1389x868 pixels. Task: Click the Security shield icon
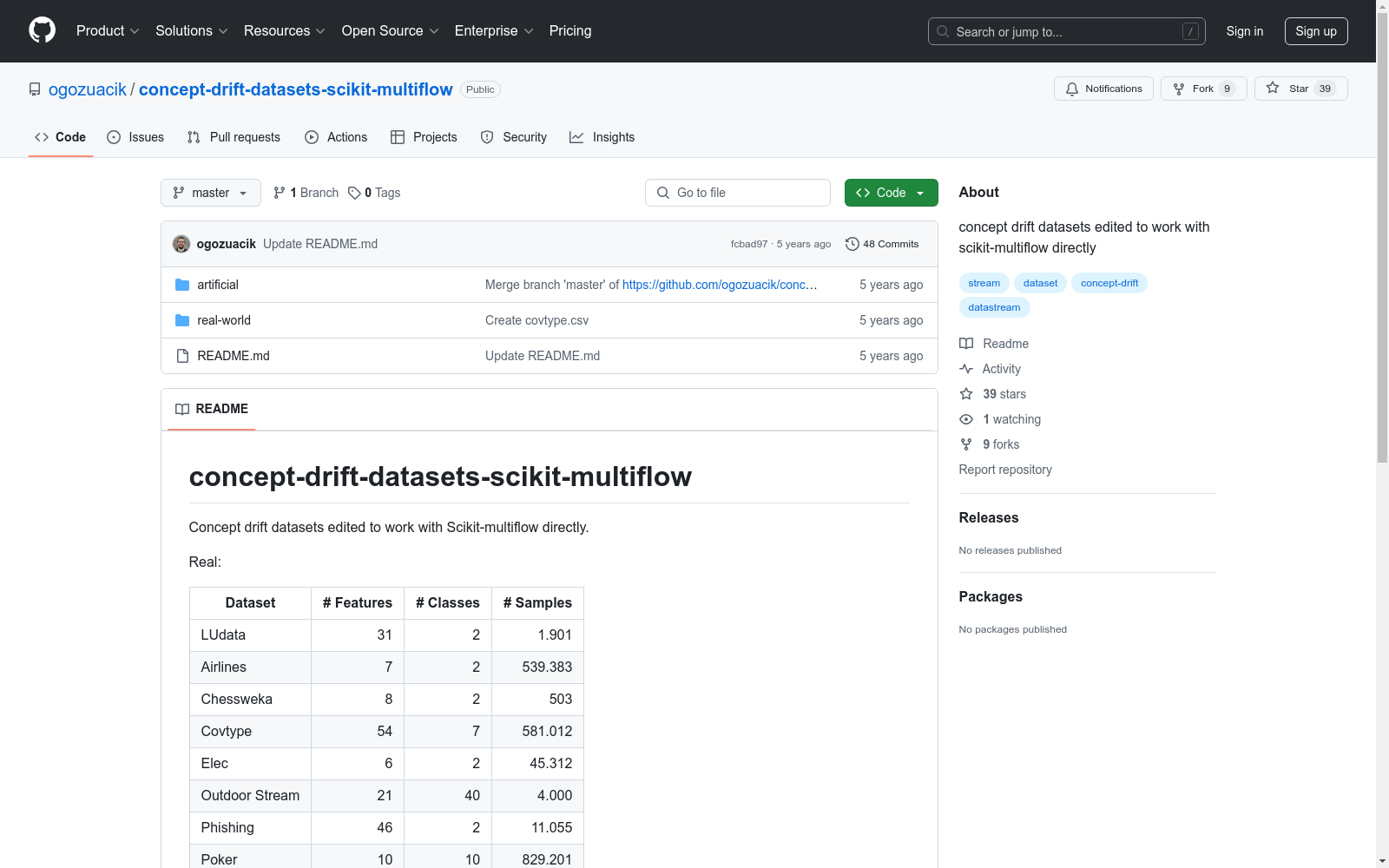(x=487, y=137)
